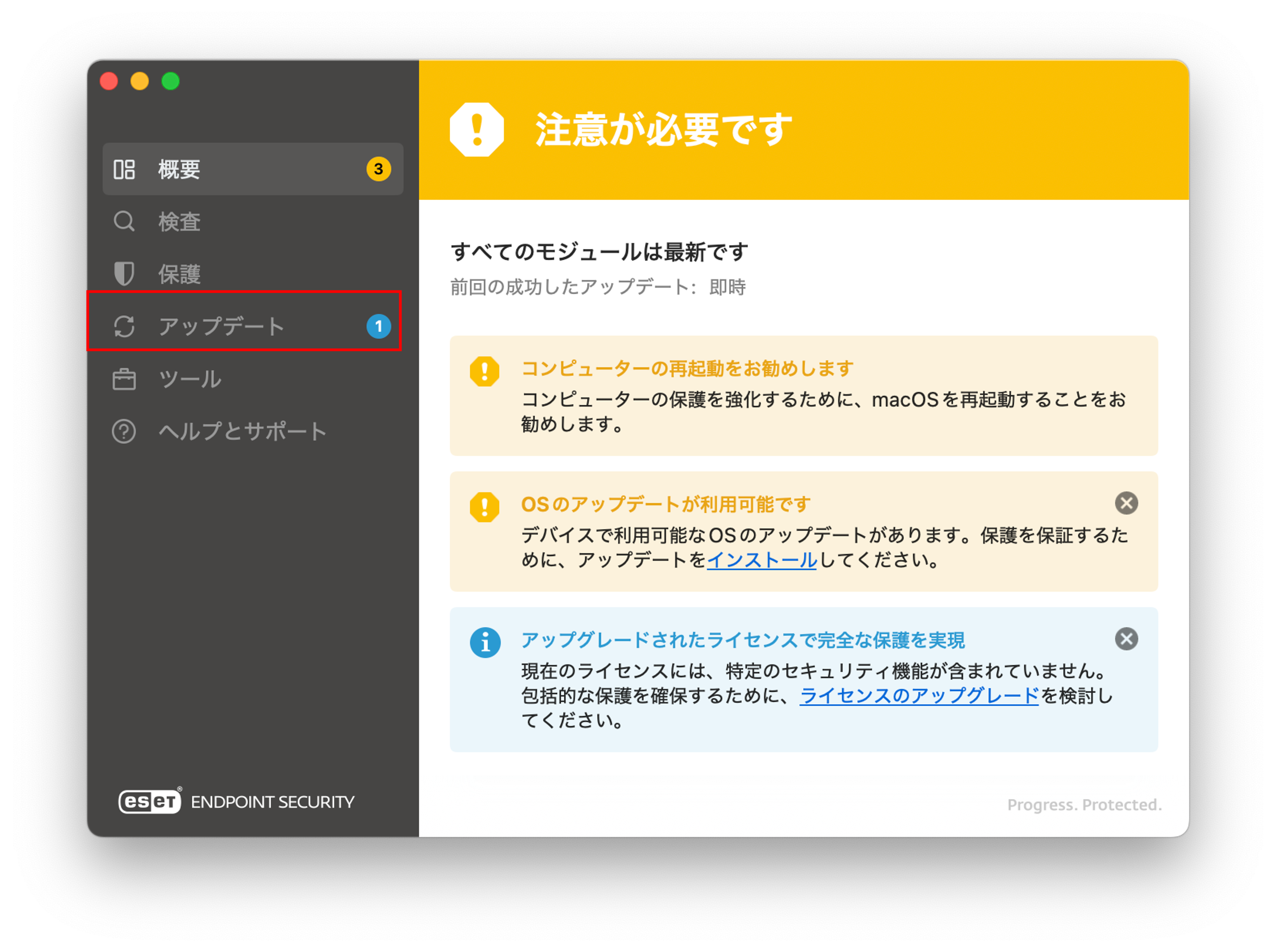The width and height of the screenshot is (1276, 952).
Task: Click warning icon on OSのアップデート card
Action: [485, 507]
